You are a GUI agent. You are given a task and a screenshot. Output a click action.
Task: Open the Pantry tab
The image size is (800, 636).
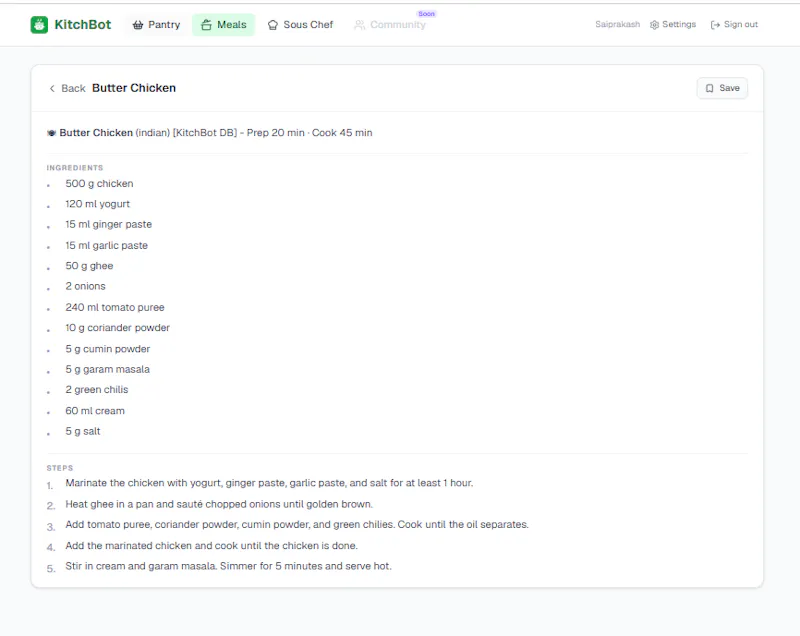pos(156,24)
